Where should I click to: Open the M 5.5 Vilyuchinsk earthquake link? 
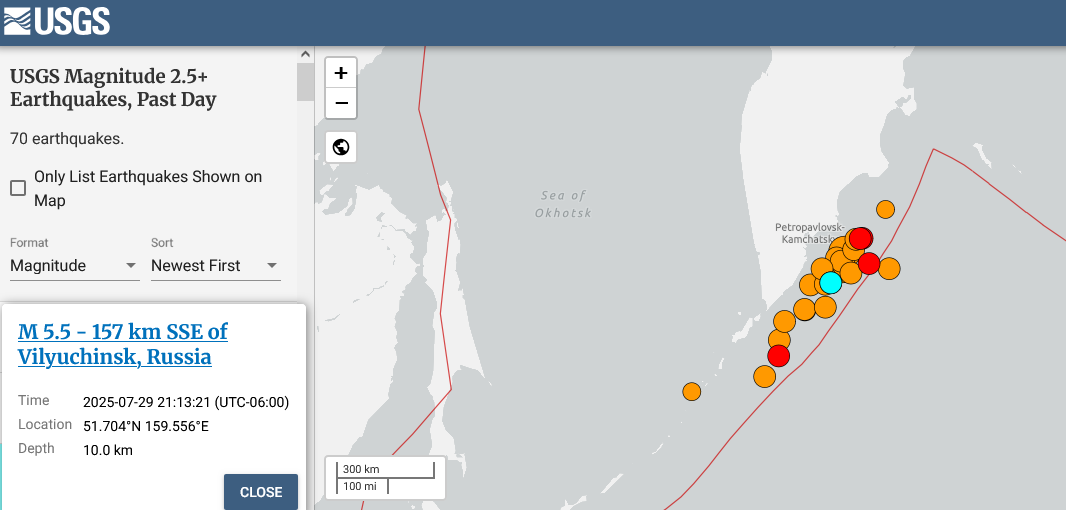point(123,344)
